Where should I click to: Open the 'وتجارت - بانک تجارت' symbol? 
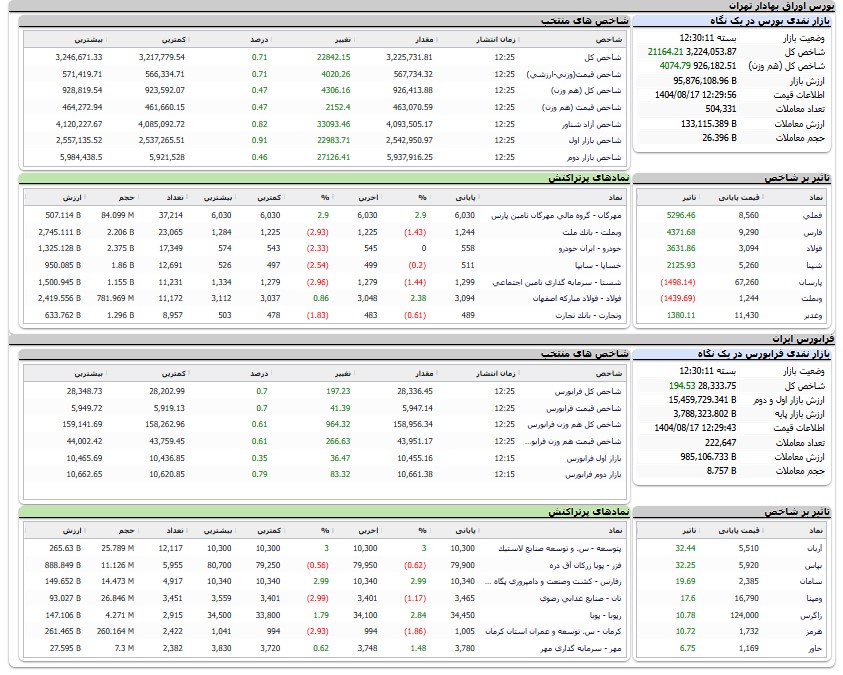(x=574, y=315)
